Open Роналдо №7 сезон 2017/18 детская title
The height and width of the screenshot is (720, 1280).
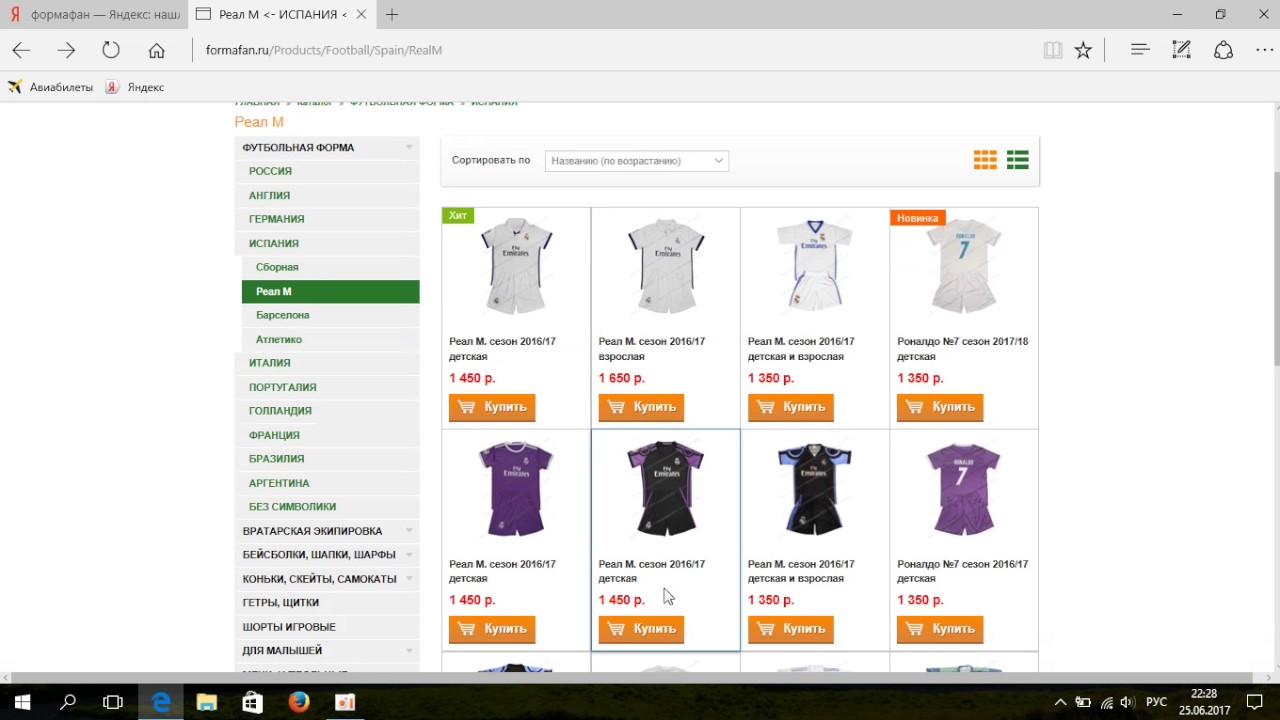962,349
